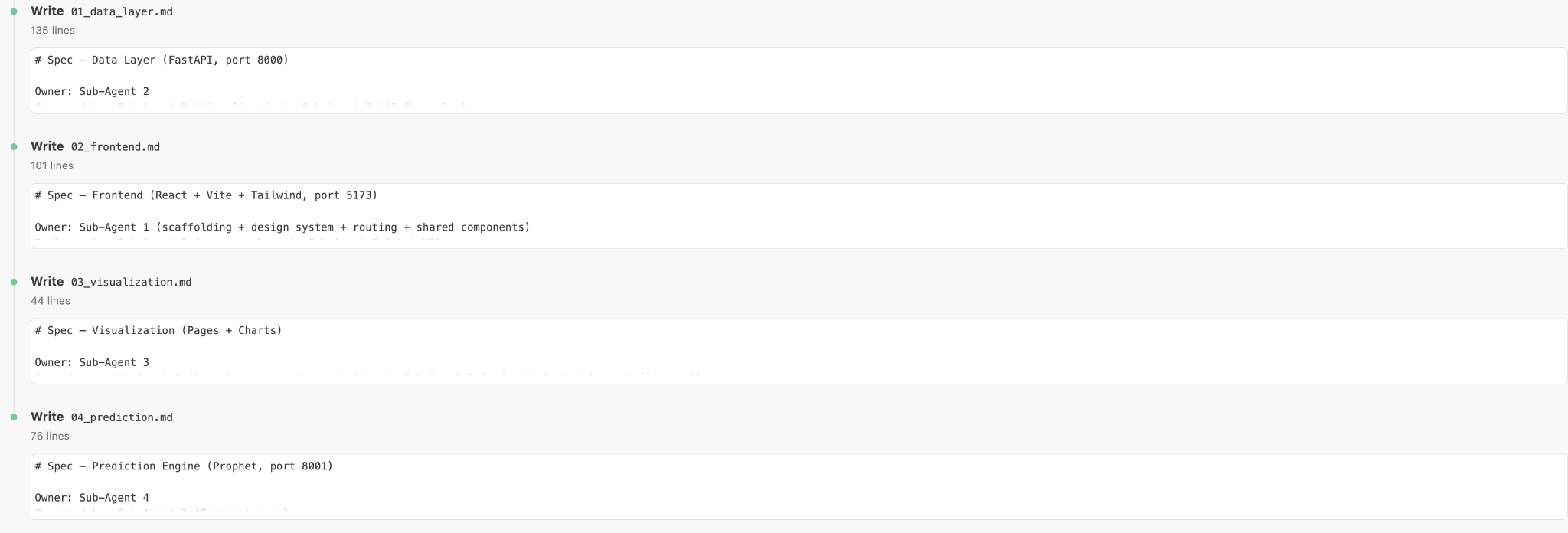Click the green status dot beside 04_prediction.md

14,417
